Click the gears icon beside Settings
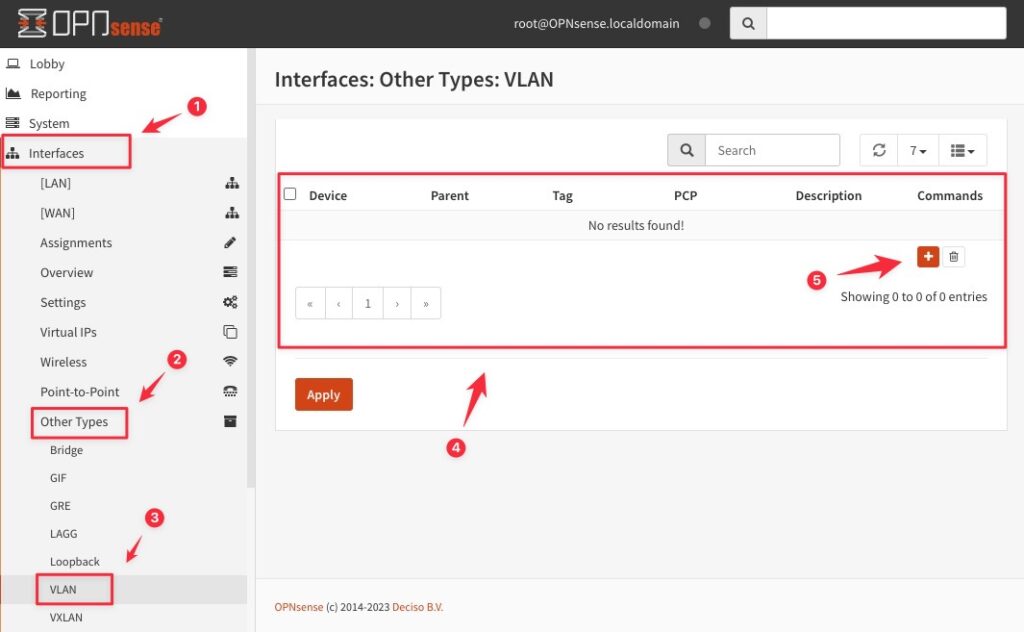1024x632 pixels. click(x=231, y=302)
